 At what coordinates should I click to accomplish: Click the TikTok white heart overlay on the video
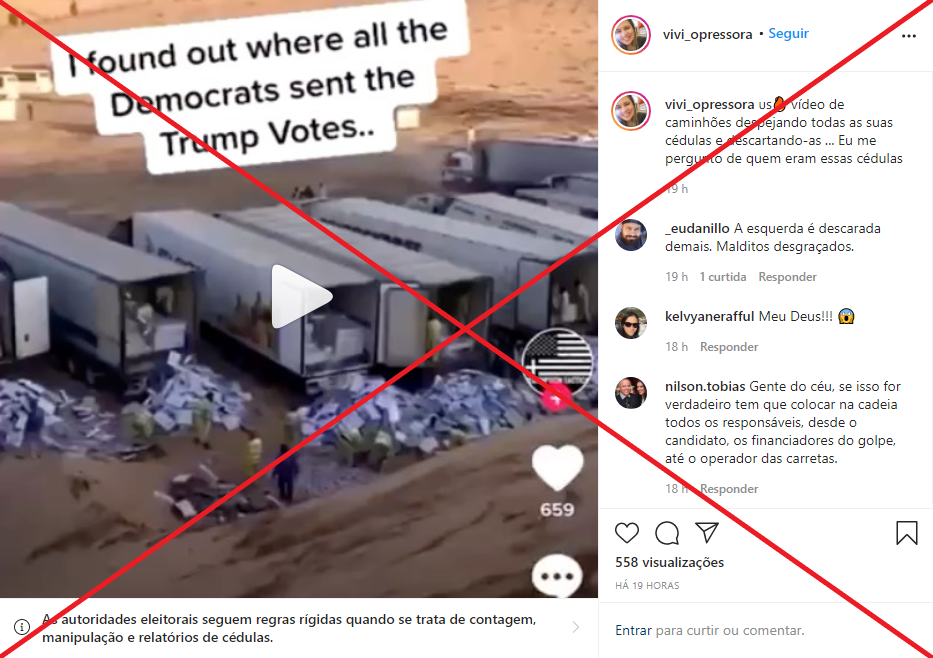pyautogui.click(x=558, y=468)
